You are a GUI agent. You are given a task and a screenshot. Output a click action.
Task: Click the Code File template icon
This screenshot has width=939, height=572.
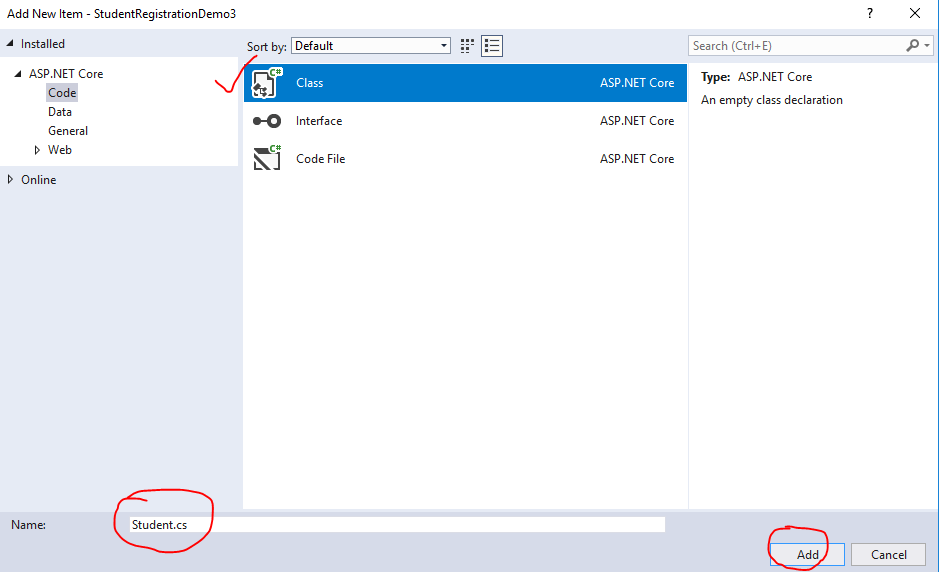click(267, 158)
